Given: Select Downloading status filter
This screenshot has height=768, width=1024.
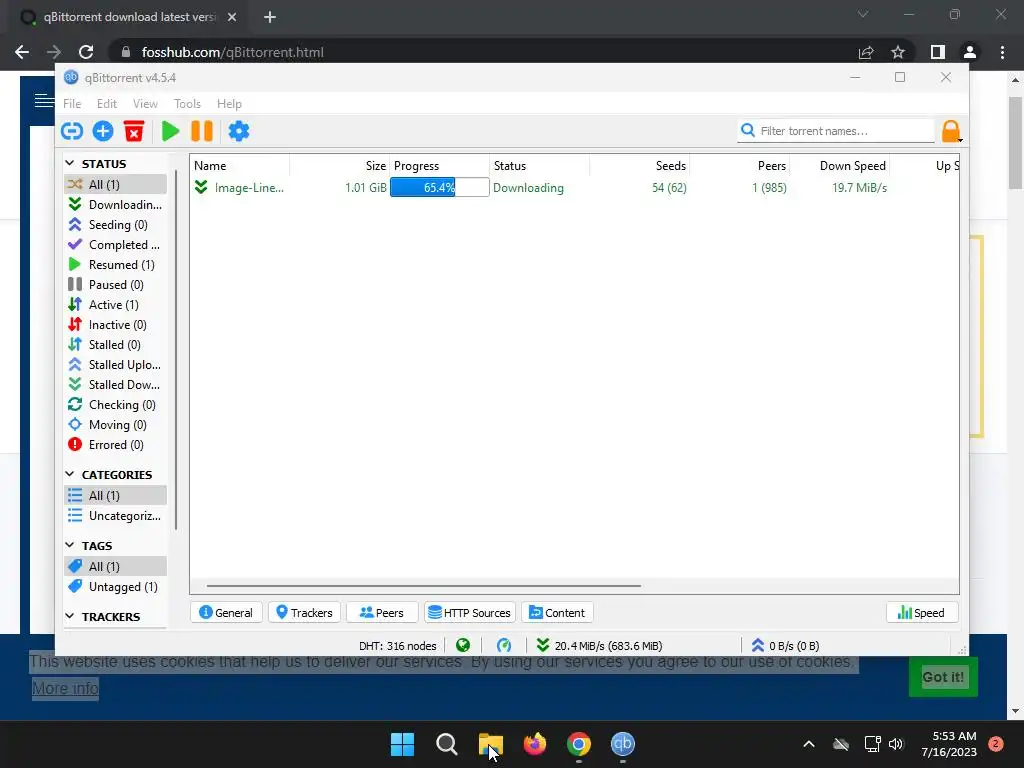Looking at the screenshot, I should [116, 204].
